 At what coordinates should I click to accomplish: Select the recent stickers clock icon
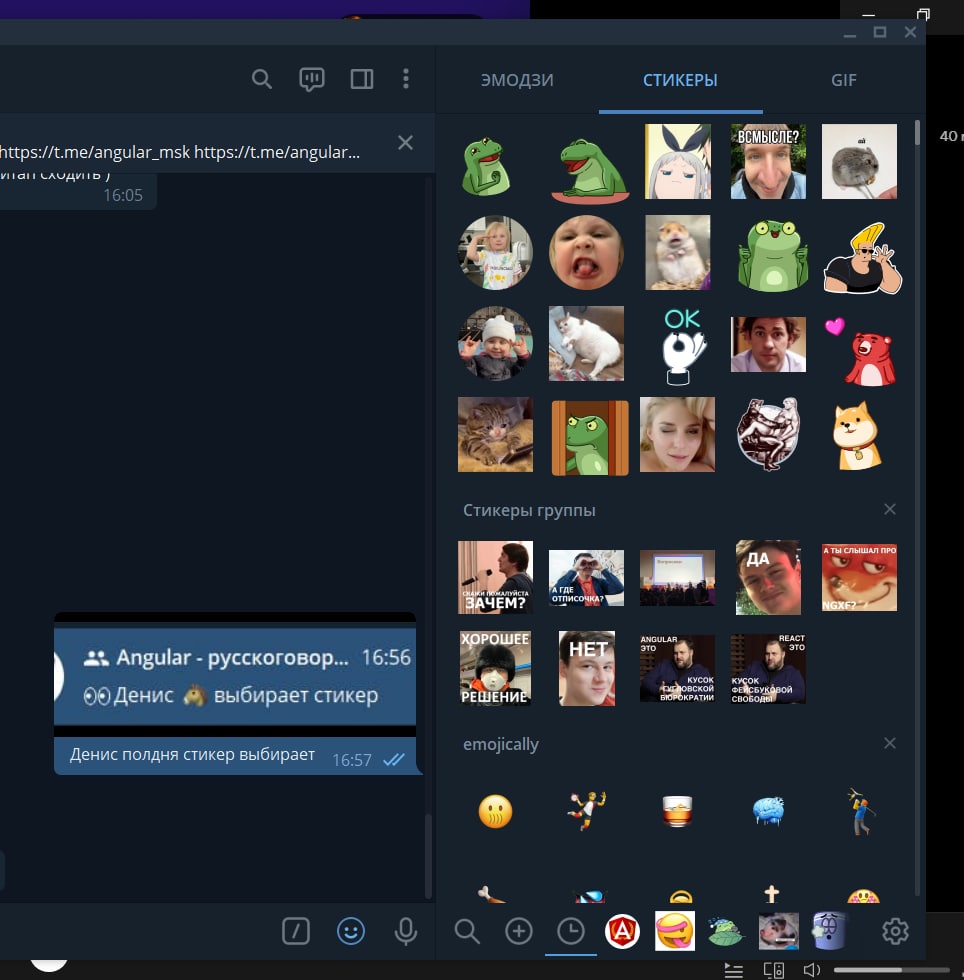click(571, 931)
